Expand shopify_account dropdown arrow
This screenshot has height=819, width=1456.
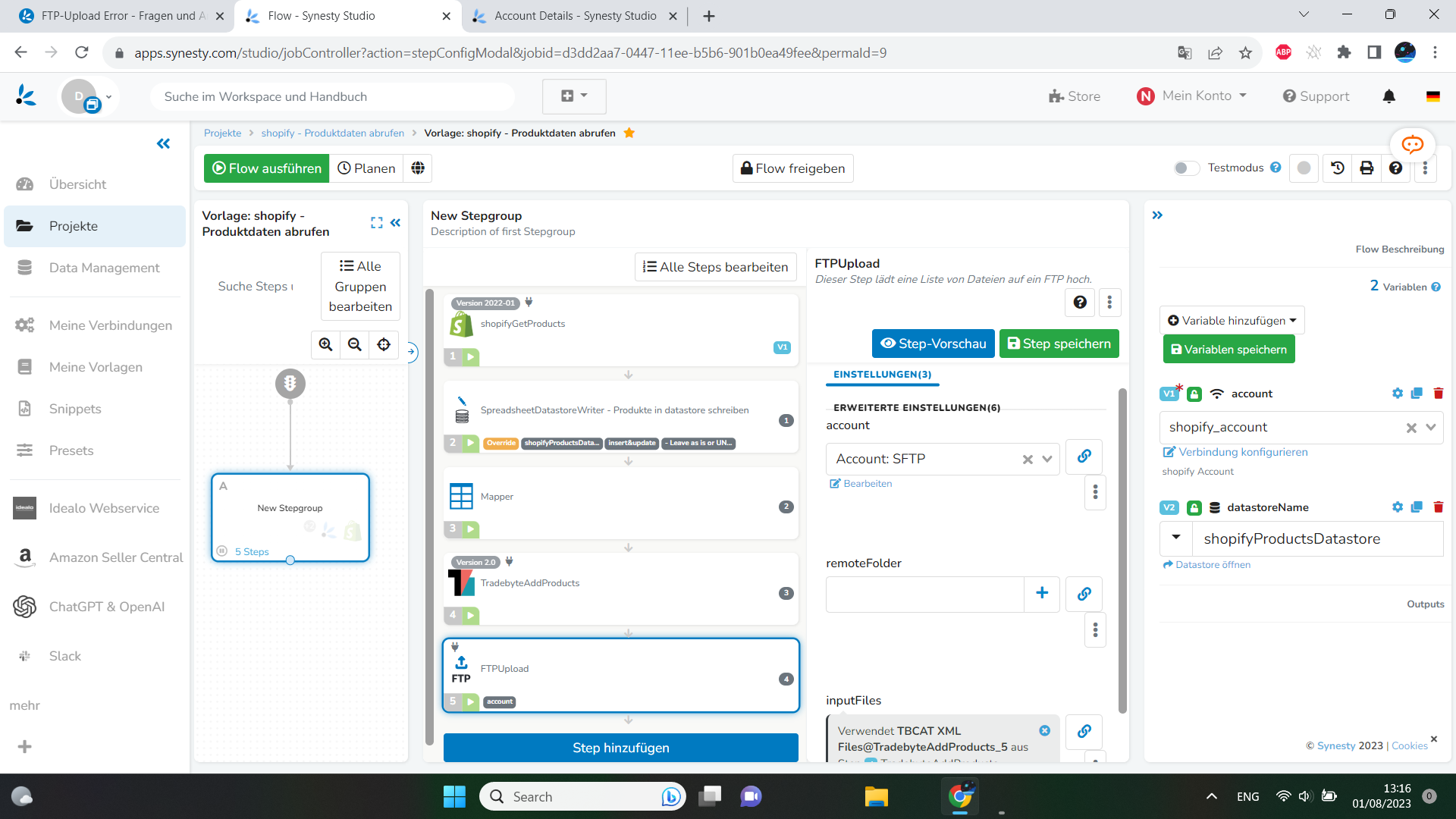pos(1431,427)
